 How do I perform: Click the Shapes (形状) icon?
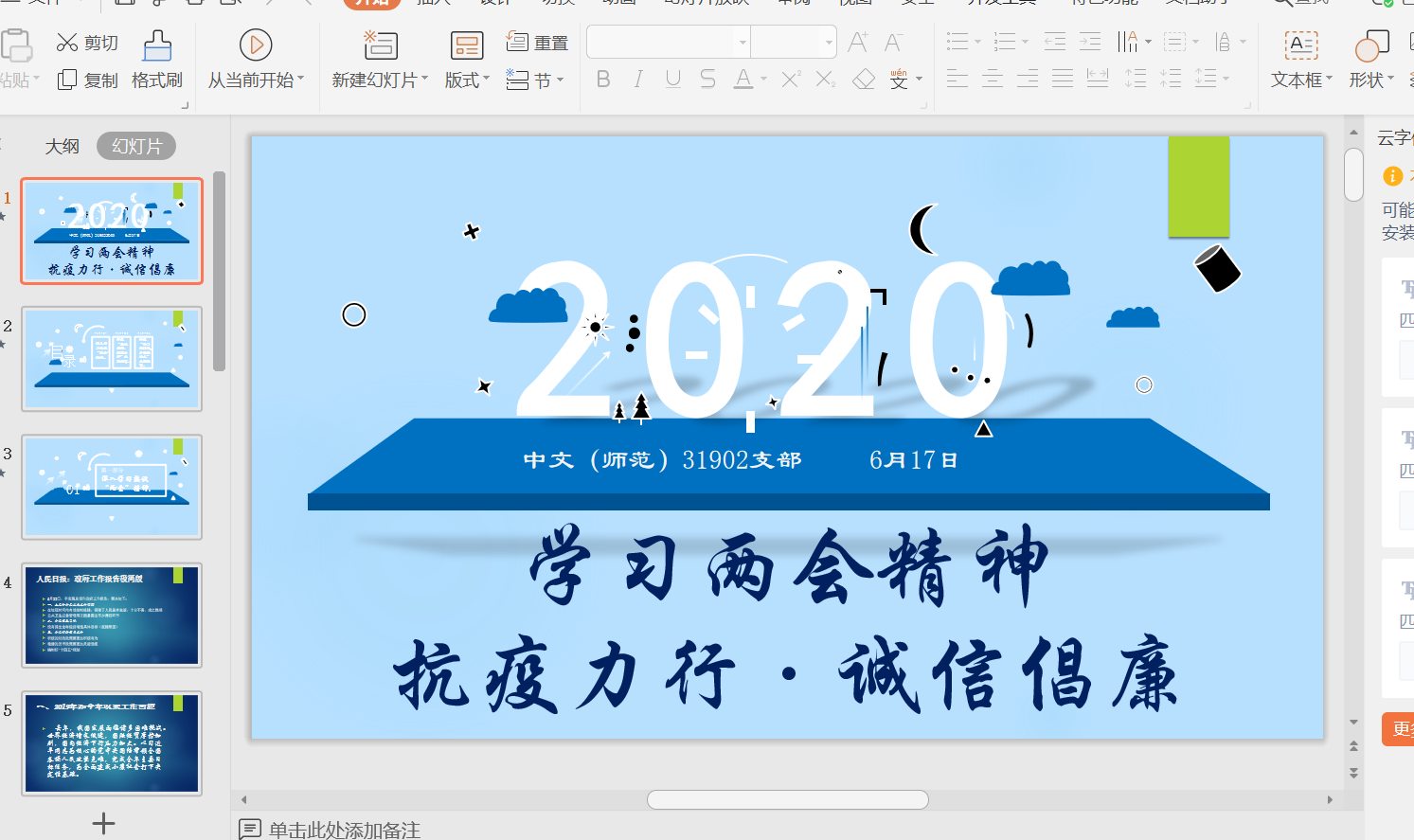click(x=1371, y=45)
